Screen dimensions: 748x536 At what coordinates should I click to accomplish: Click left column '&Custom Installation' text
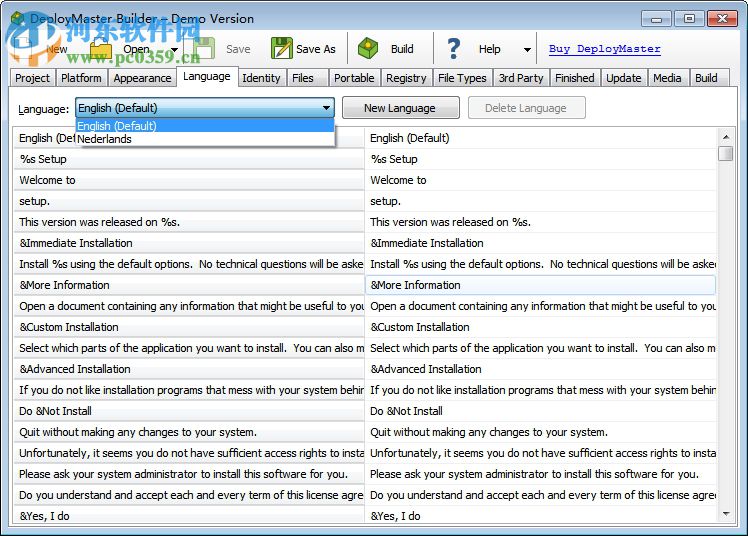point(69,327)
